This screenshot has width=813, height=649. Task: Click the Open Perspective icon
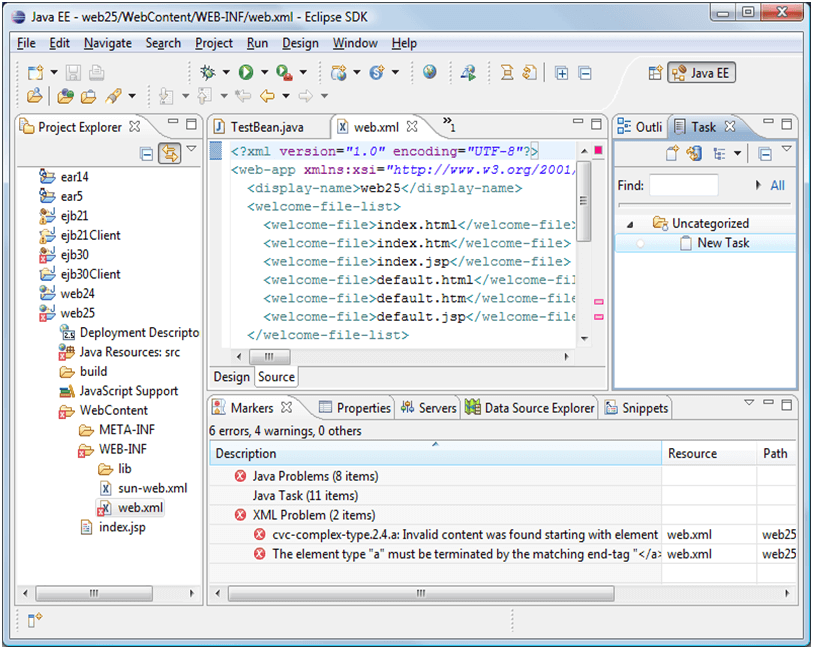(x=655, y=73)
